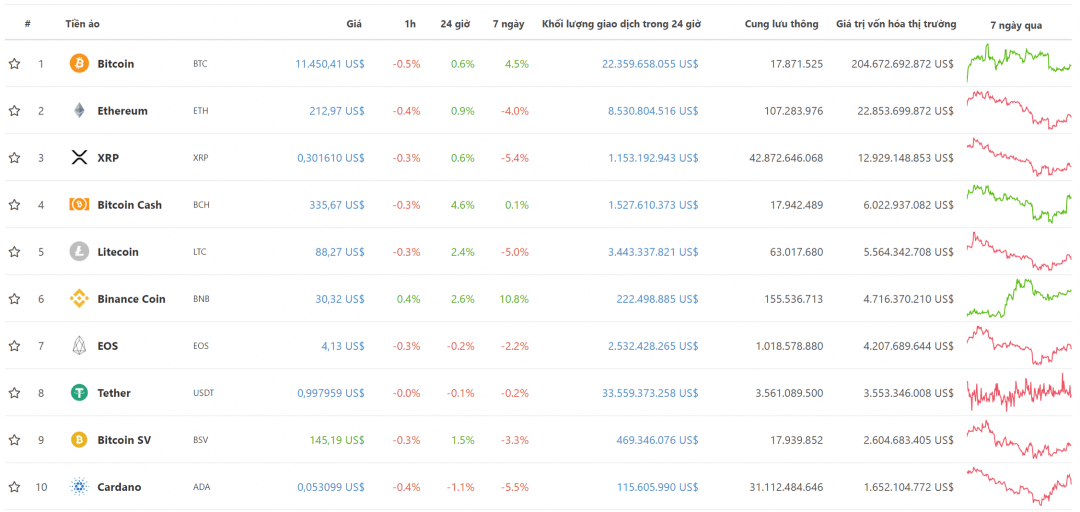Star the Cardano row
Screen dimensions: 1080x512
pos(14,487)
